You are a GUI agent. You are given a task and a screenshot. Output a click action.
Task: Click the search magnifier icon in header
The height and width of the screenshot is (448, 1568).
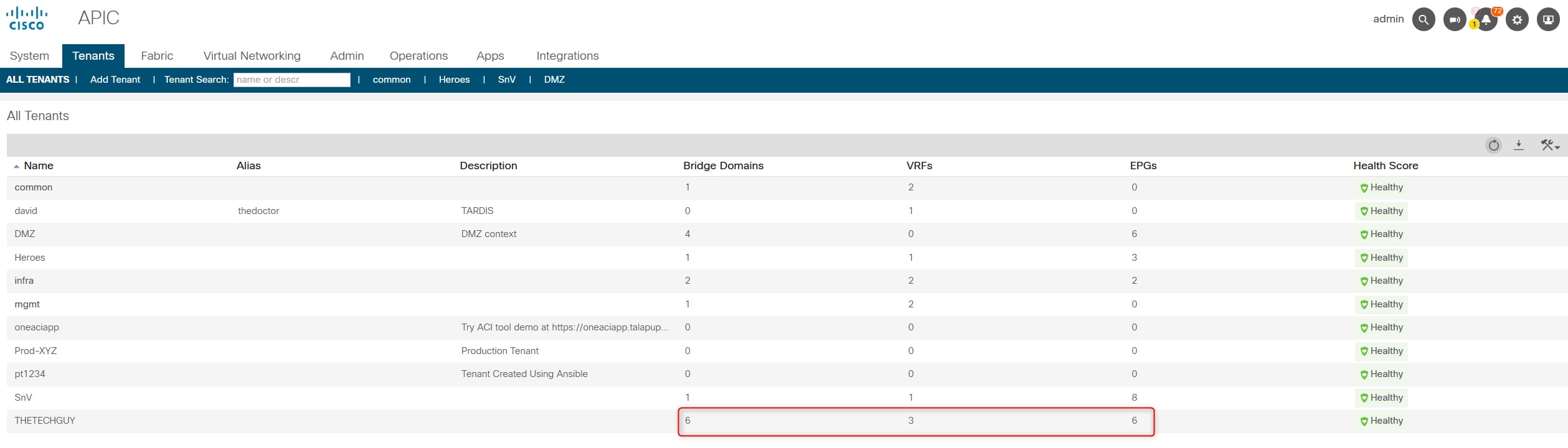[1423, 20]
